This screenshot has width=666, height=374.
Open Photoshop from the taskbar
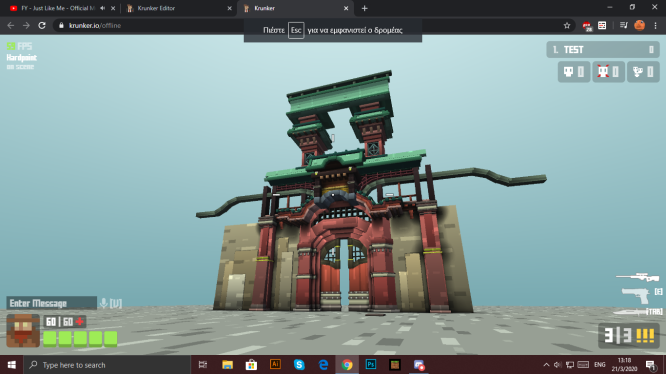[x=371, y=365]
